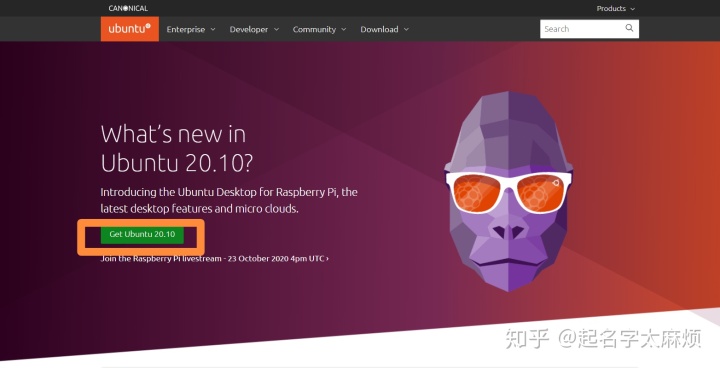
Task: Click the Ubuntu logo home button
Action: [x=129, y=29]
